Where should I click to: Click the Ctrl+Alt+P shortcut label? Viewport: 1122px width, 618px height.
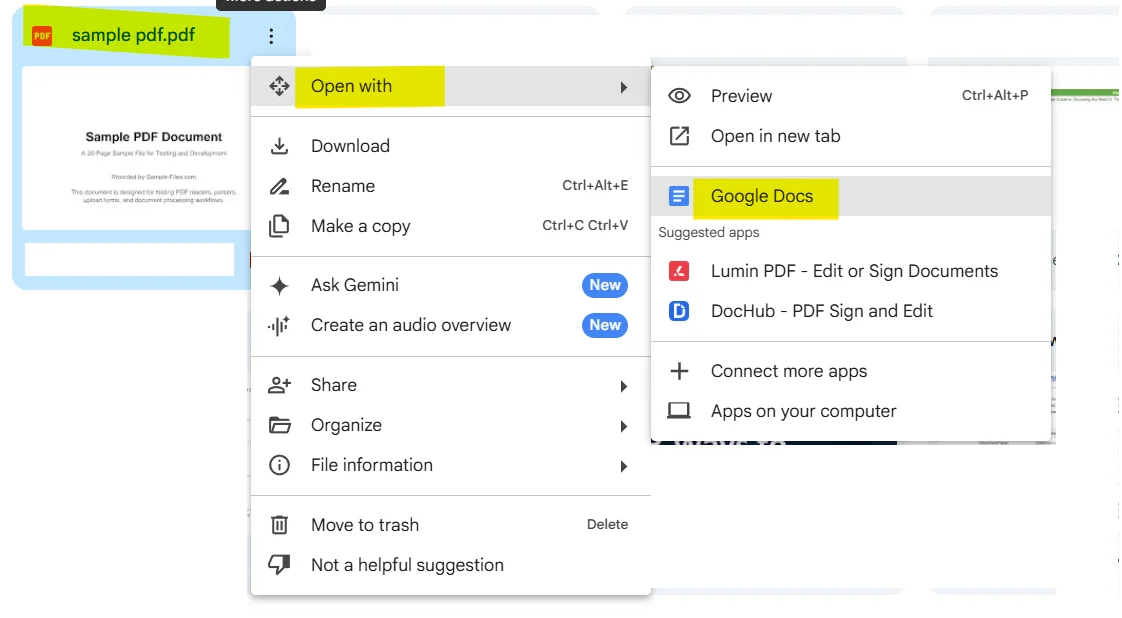[995, 95]
